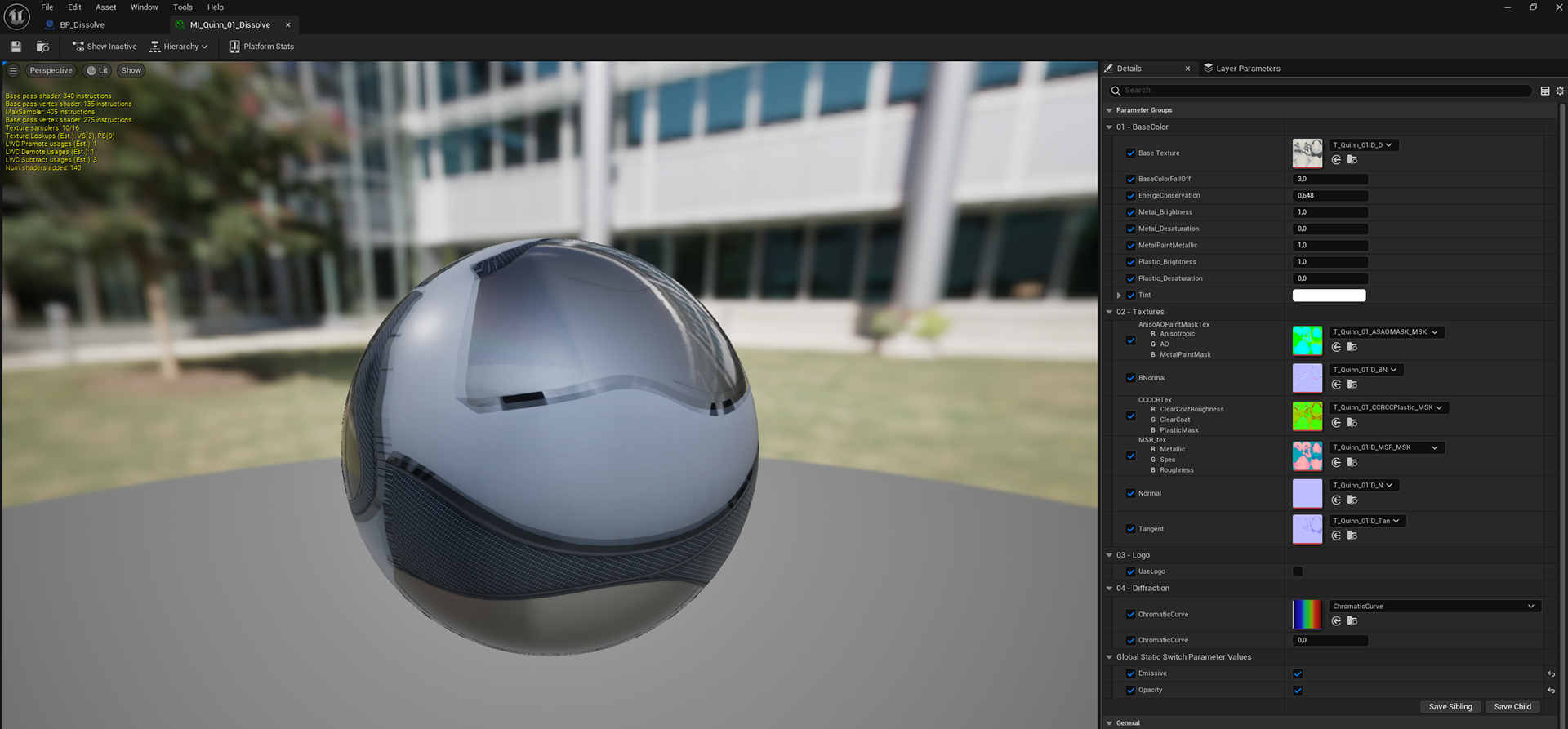This screenshot has width=1568, height=729.
Task: Open the Asset menu
Action: 106,7
